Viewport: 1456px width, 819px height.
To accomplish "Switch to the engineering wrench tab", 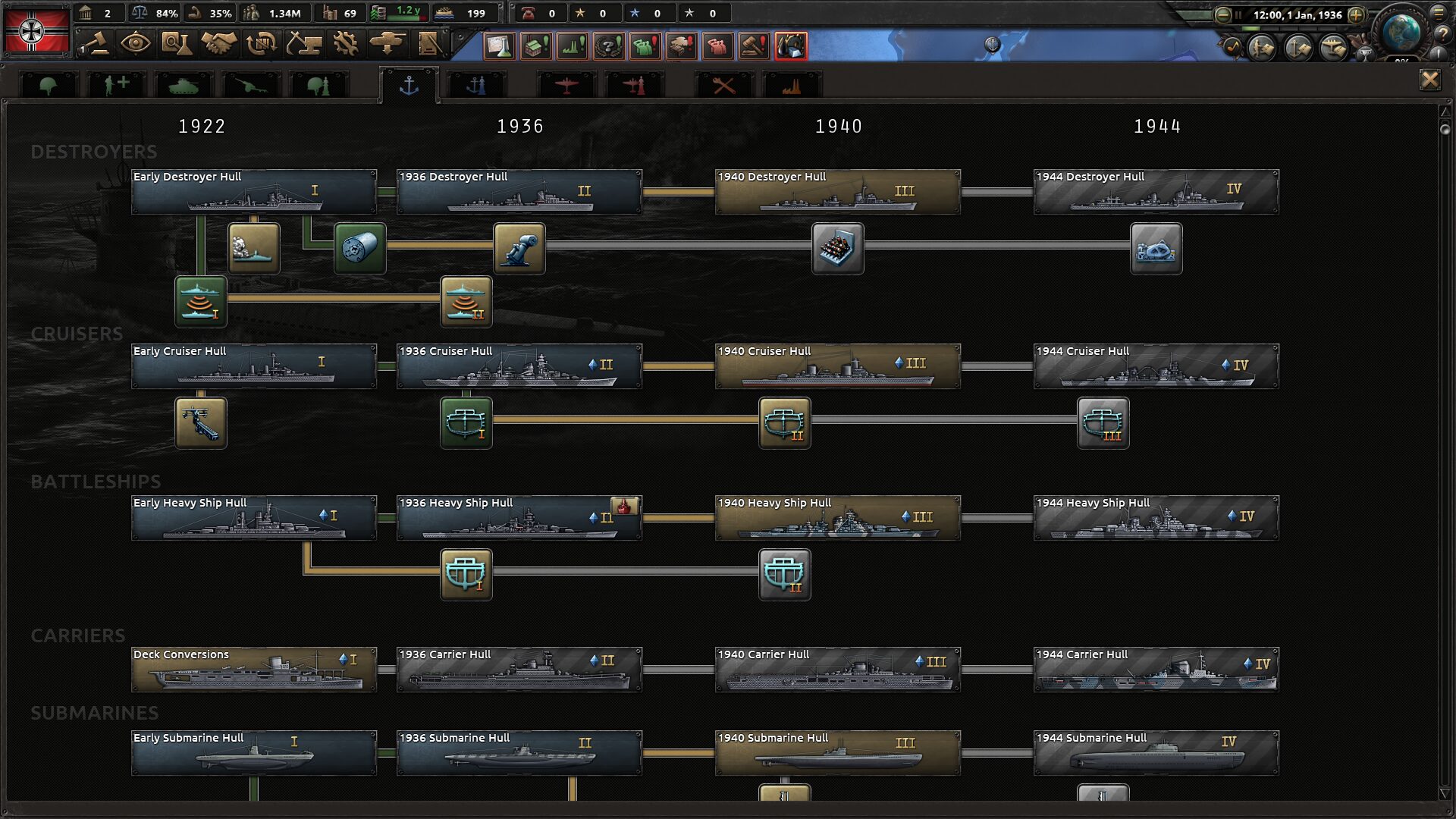I will click(724, 85).
